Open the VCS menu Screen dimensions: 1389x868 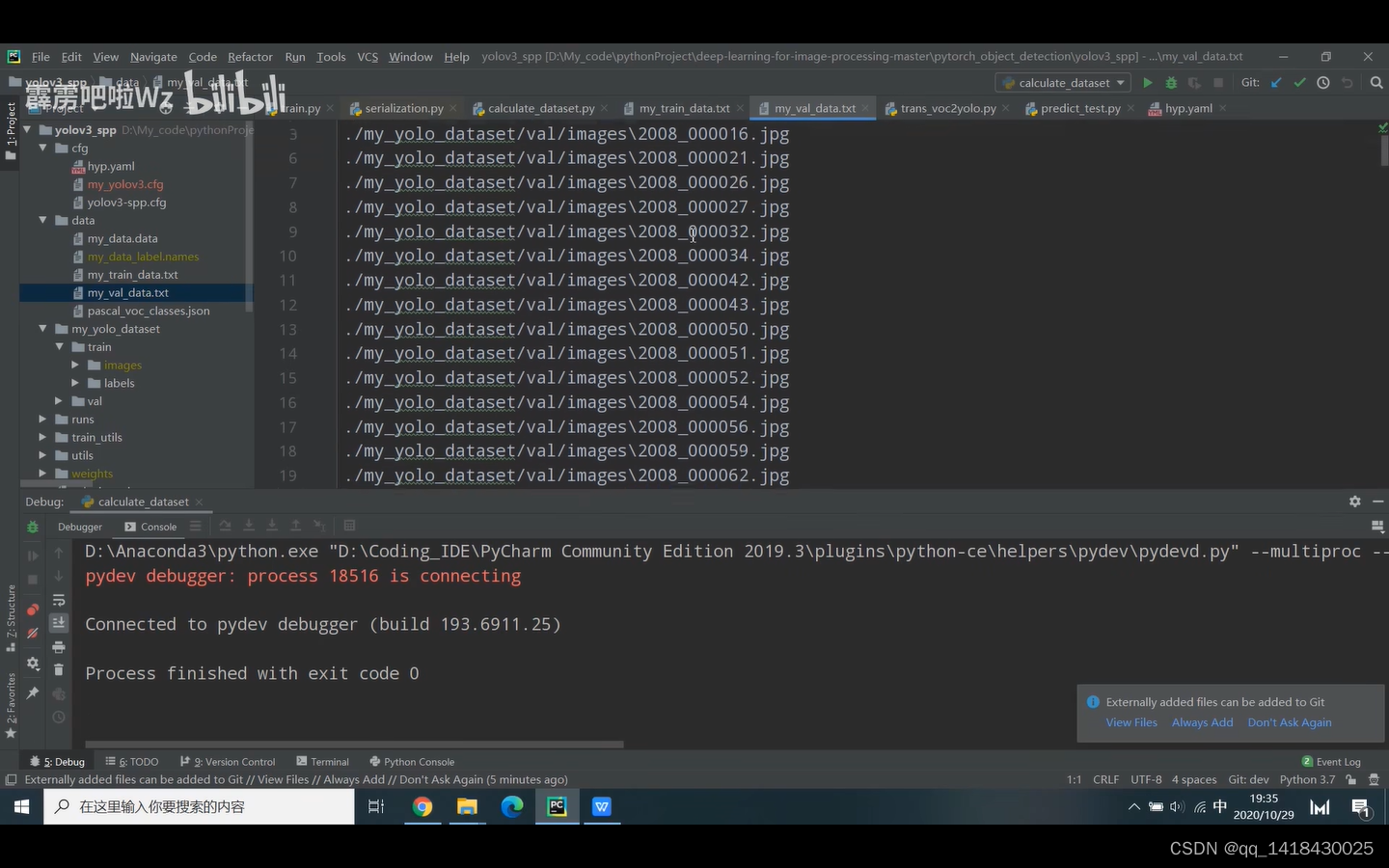(368, 57)
